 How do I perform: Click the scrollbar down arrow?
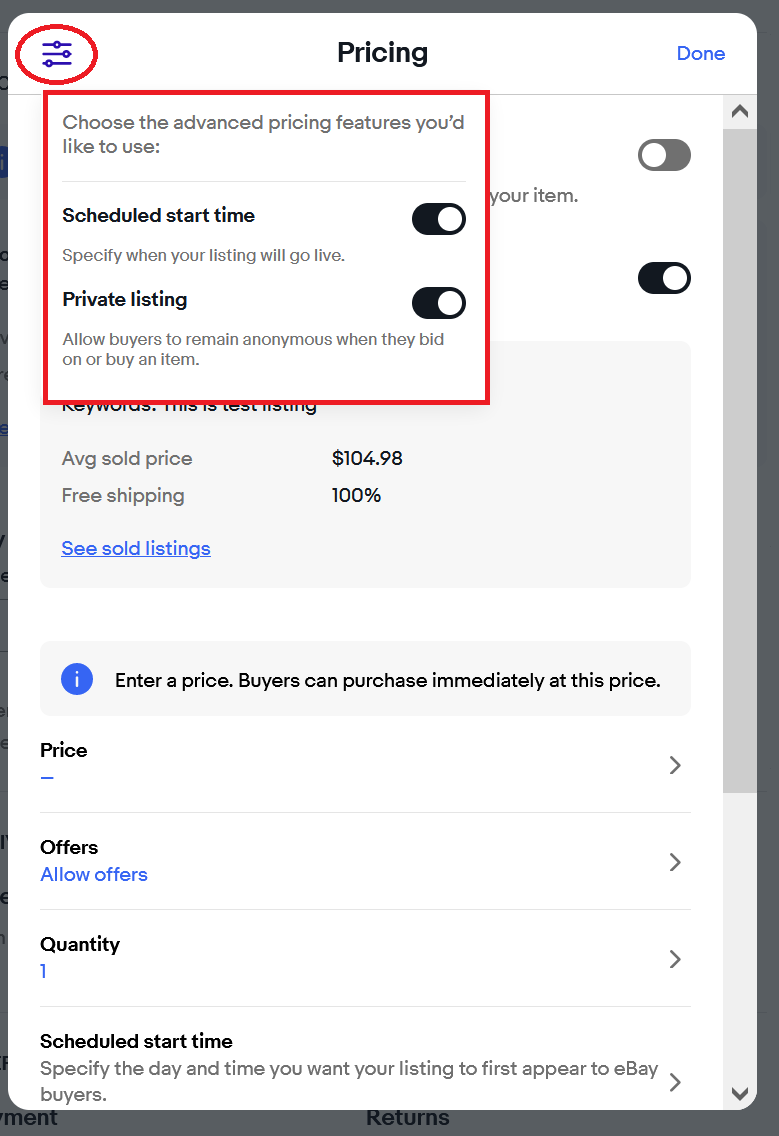[740, 1093]
